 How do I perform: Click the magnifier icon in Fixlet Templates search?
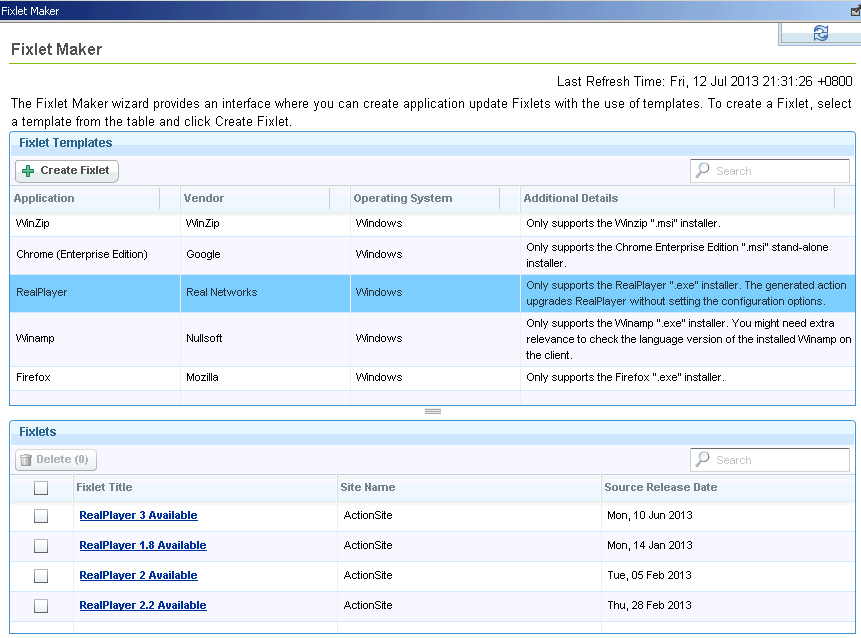click(705, 171)
